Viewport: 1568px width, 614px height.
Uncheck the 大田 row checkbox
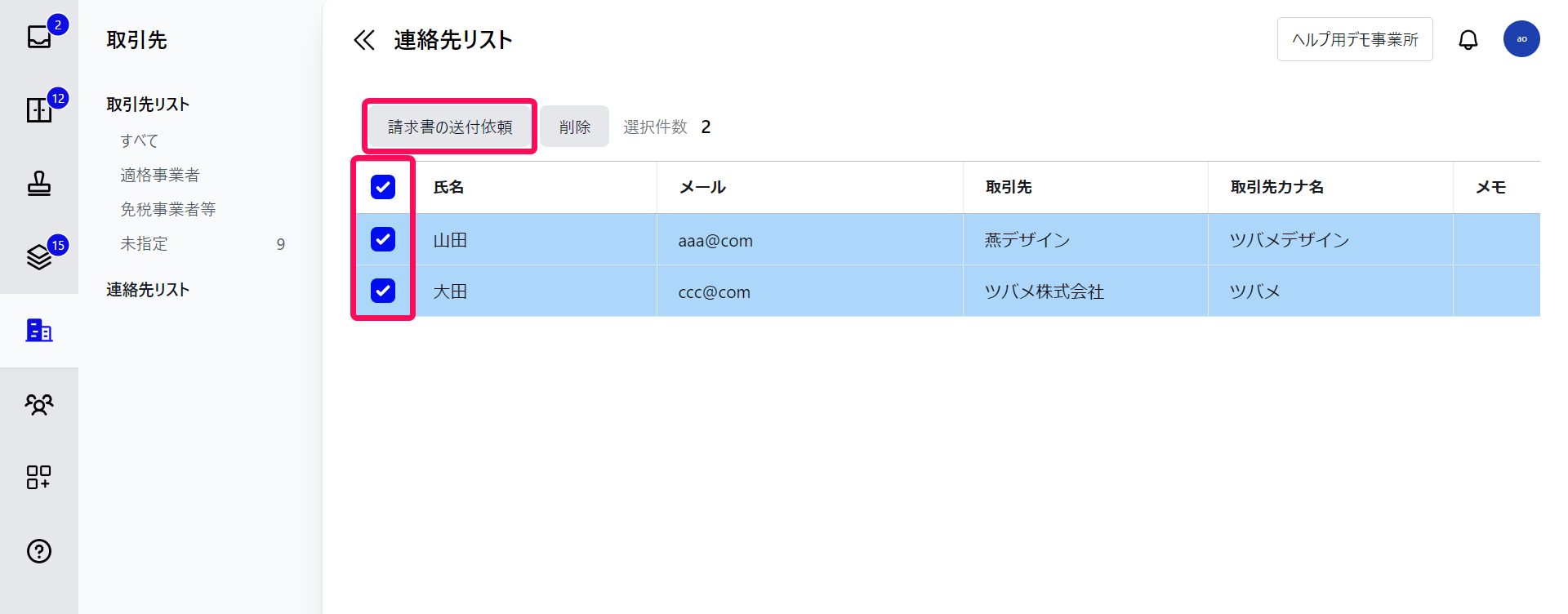383,291
